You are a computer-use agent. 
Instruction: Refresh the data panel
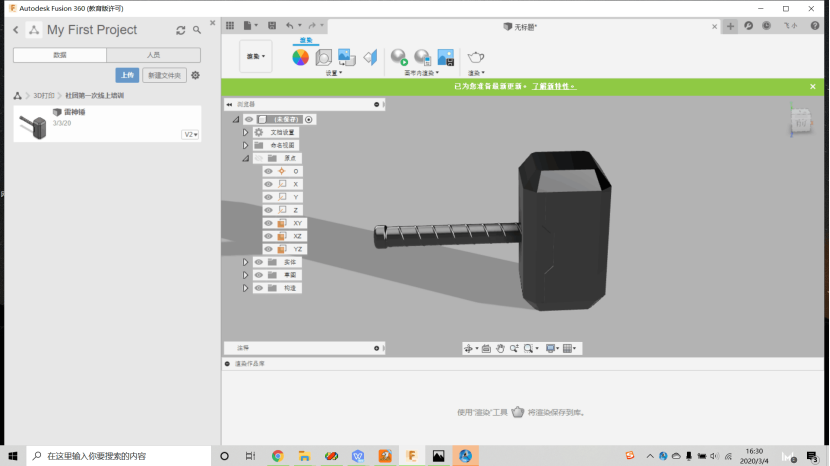click(181, 31)
